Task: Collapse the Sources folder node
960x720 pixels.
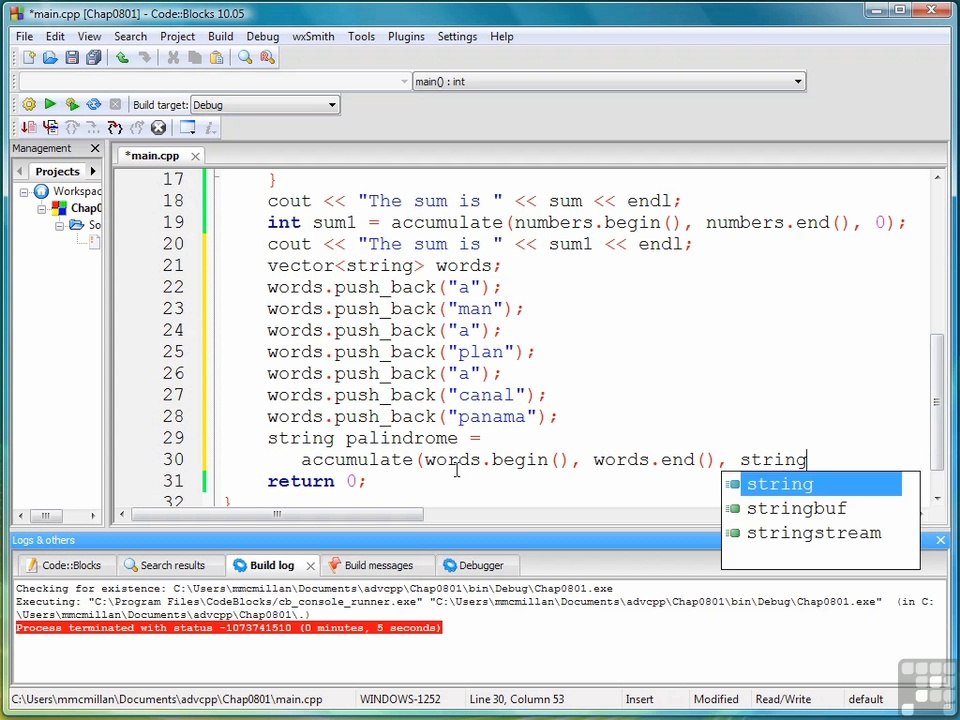Action: click(x=59, y=226)
